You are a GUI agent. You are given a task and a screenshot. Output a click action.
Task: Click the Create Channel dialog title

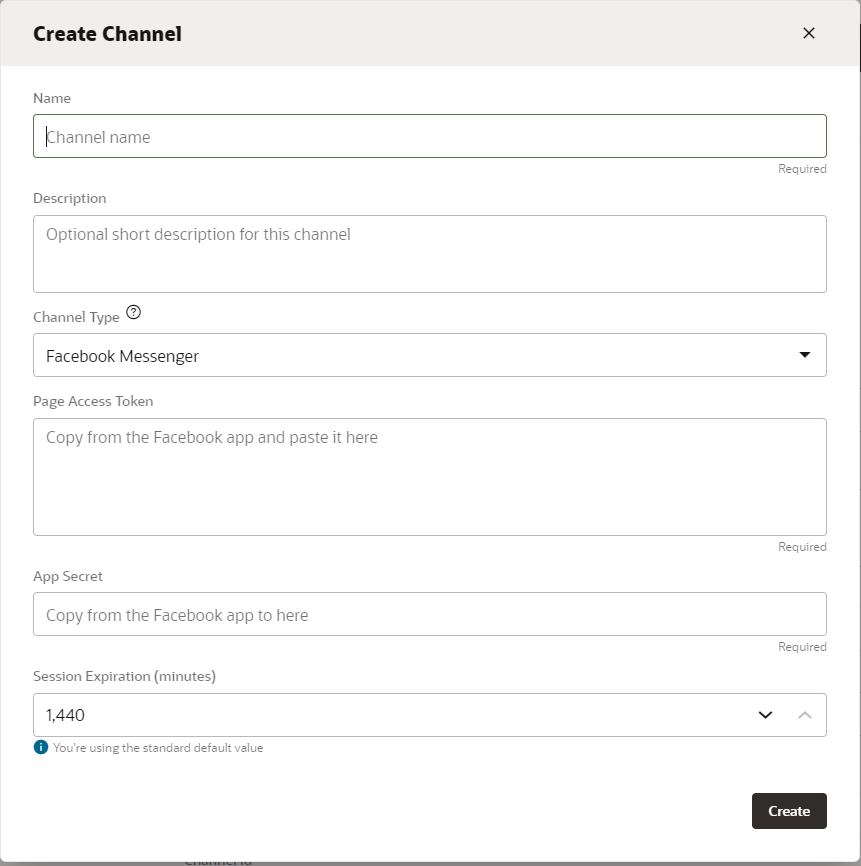[107, 33]
